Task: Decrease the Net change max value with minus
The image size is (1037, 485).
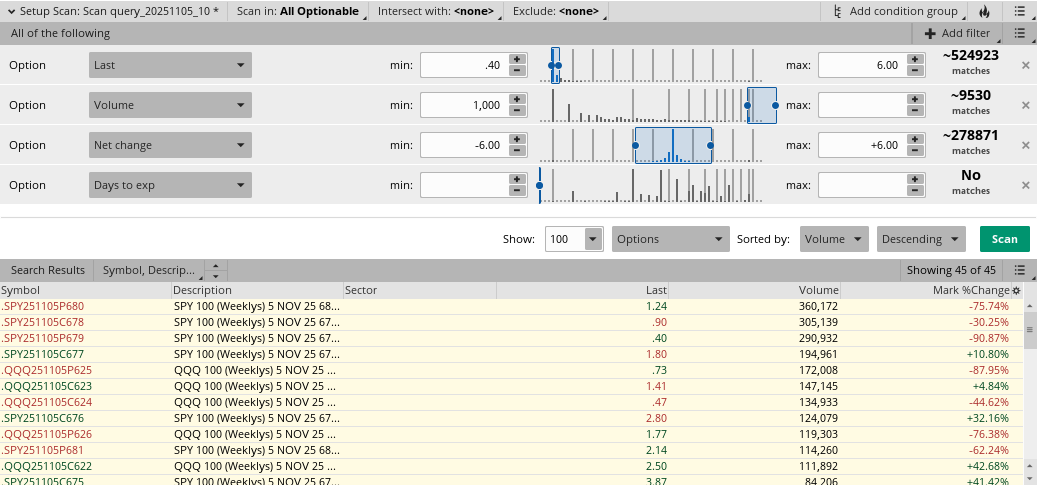Action: [915, 151]
